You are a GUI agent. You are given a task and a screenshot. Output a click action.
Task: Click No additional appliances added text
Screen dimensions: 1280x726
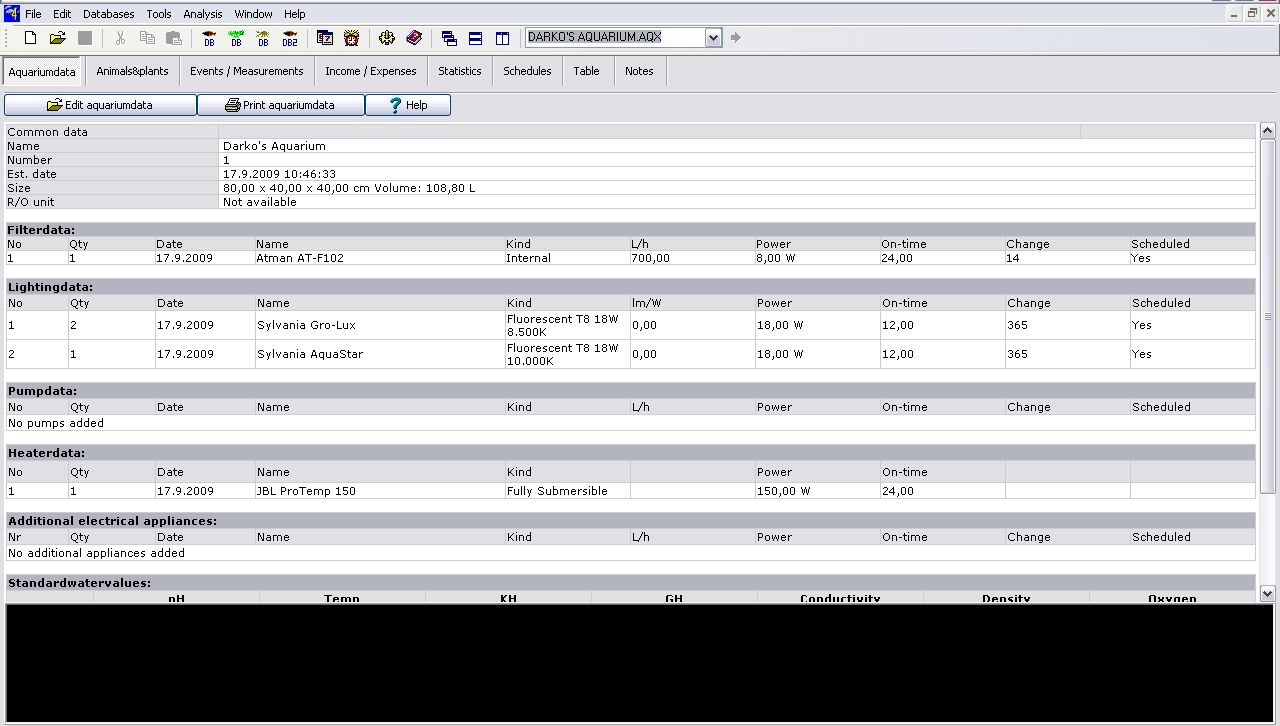96,553
